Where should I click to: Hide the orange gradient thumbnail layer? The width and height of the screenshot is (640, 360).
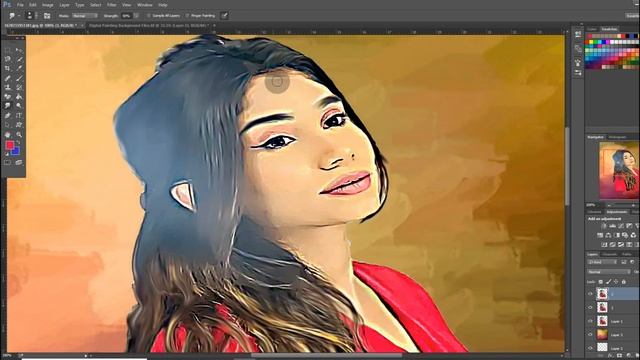(x=590, y=334)
